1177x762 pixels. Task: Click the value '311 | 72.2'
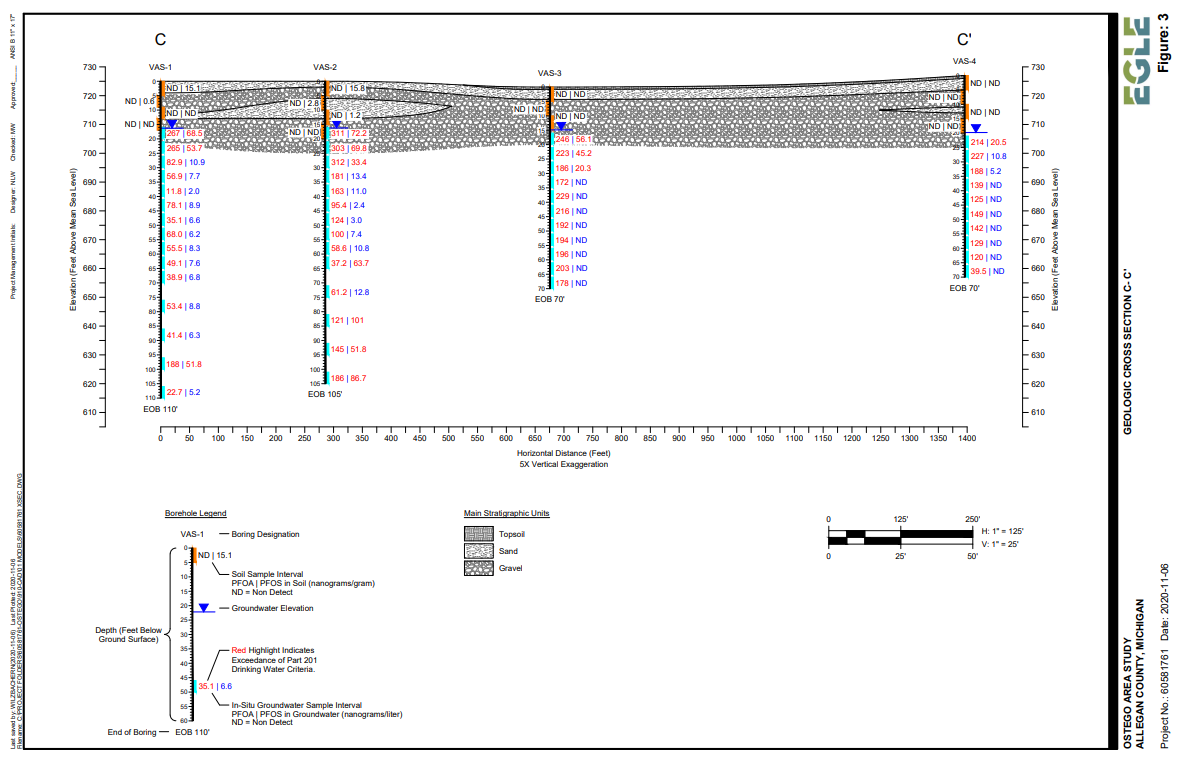(x=349, y=134)
